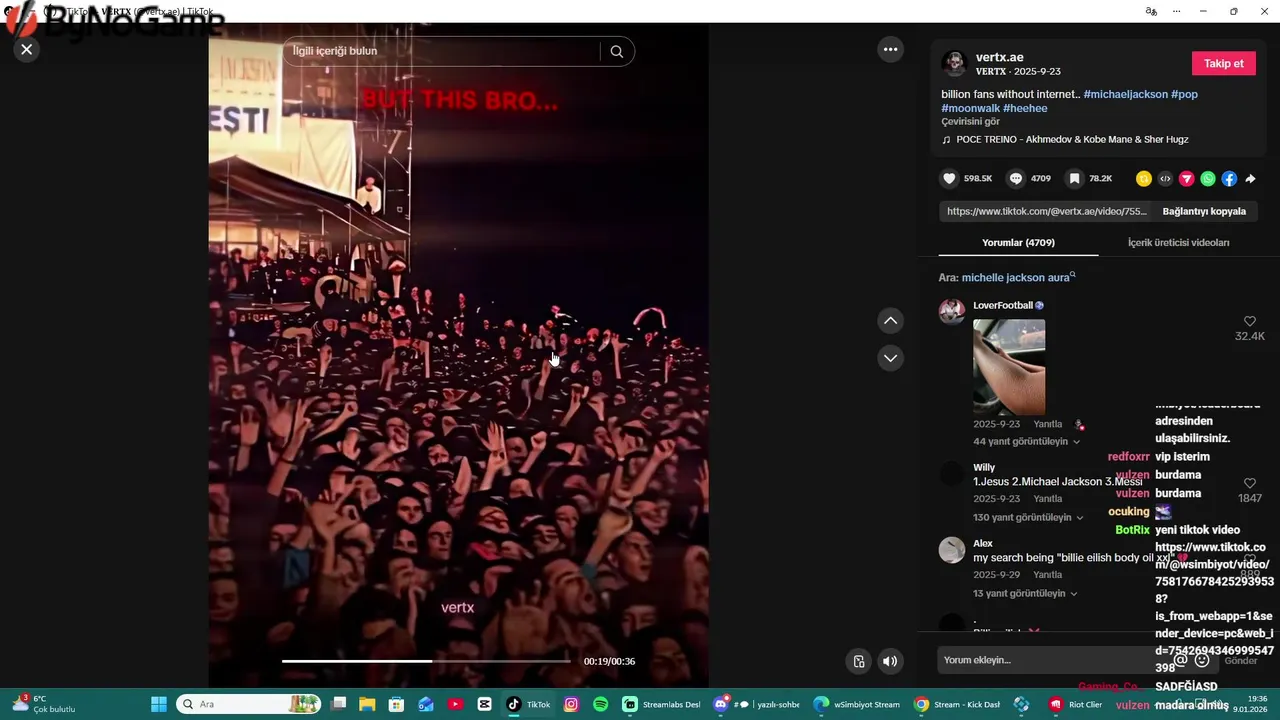Open YouTube from the taskbar
Screen dimensions: 1280x720
click(455, 704)
